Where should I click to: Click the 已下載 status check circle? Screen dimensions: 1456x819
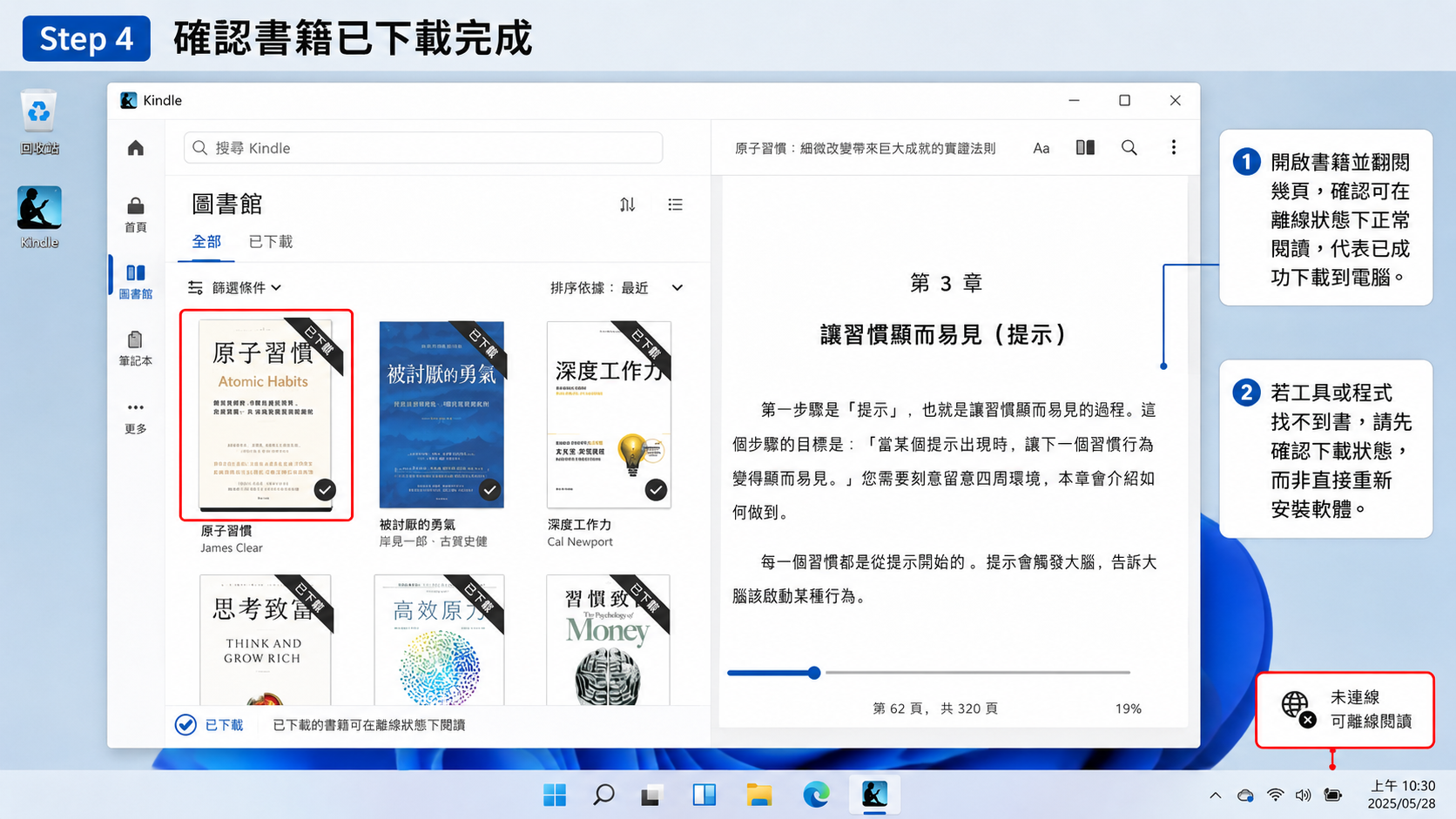pos(185,725)
